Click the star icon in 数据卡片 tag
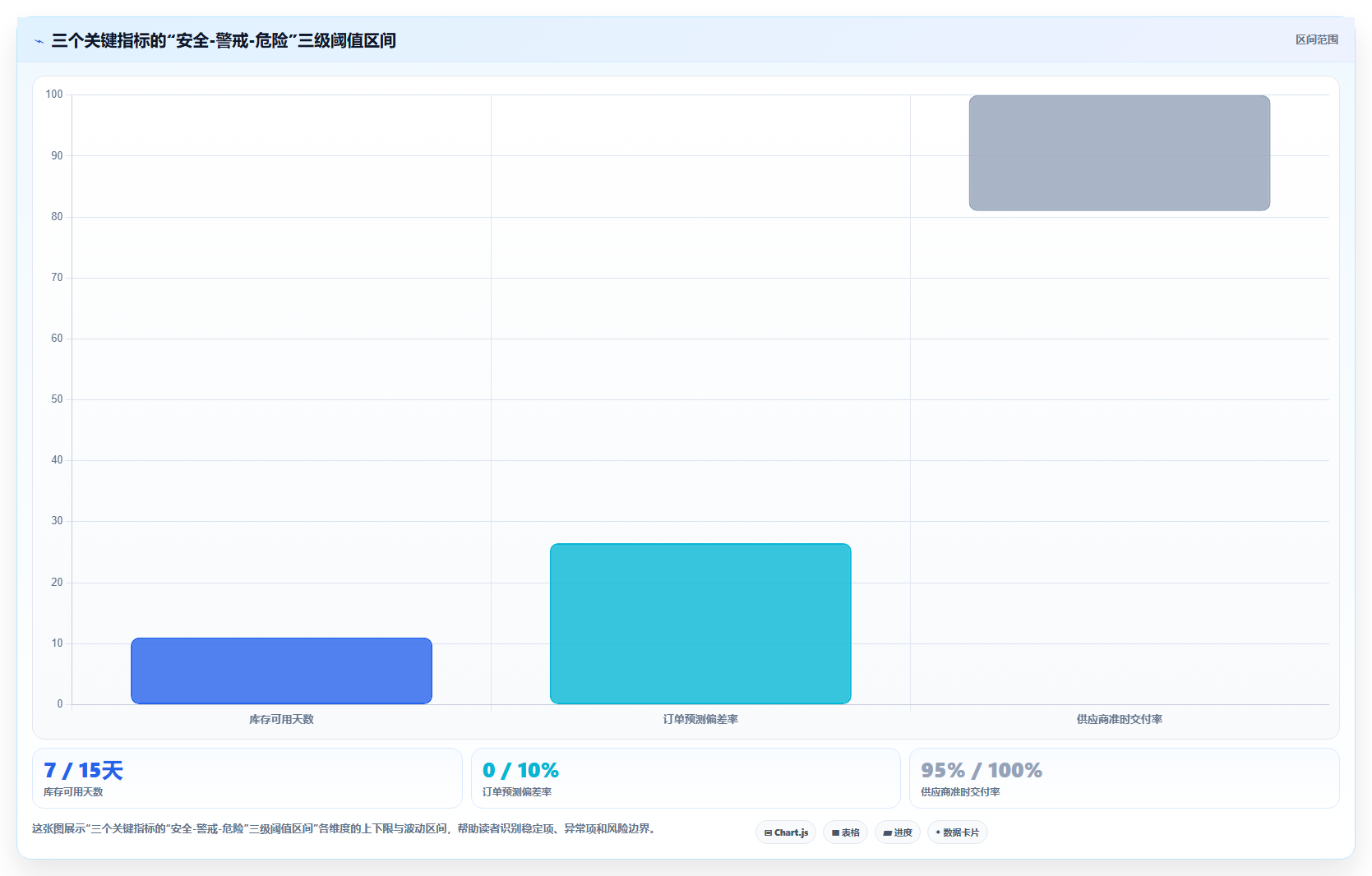This screenshot has height=876, width=1372. (x=938, y=832)
